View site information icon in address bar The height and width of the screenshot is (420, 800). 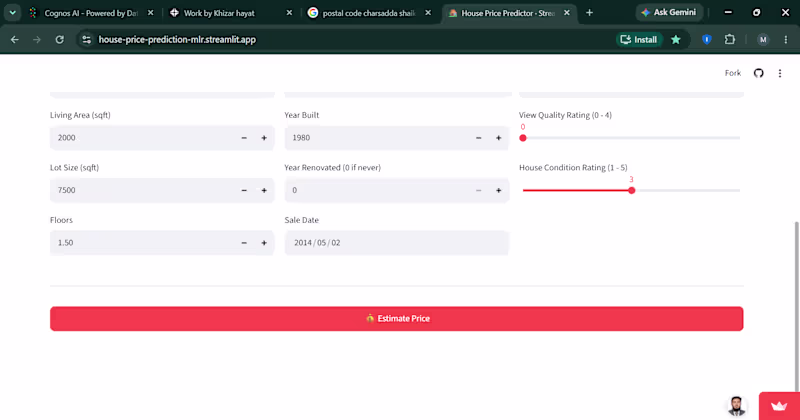[86, 39]
